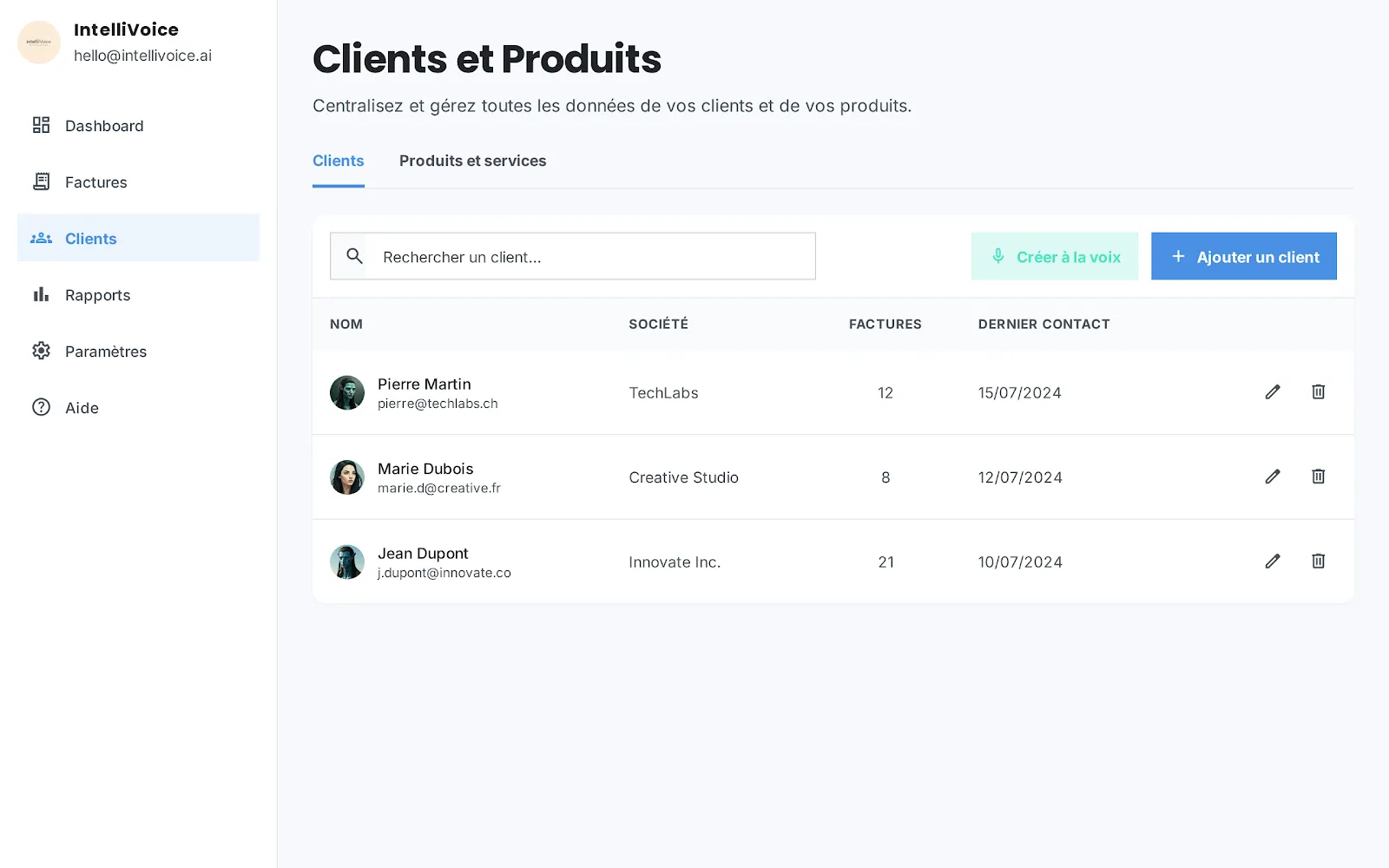Click invoice count 8

[x=885, y=477]
